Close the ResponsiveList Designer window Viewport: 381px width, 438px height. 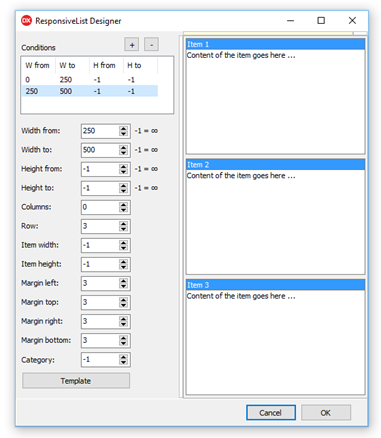352,21
